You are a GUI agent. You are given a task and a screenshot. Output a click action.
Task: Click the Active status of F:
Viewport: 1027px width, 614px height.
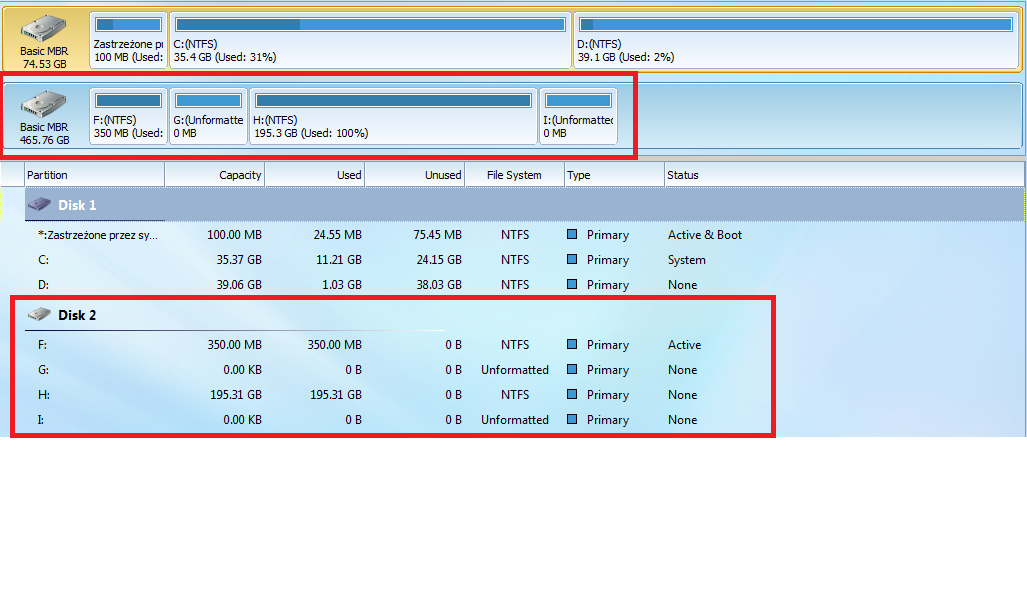pos(684,345)
